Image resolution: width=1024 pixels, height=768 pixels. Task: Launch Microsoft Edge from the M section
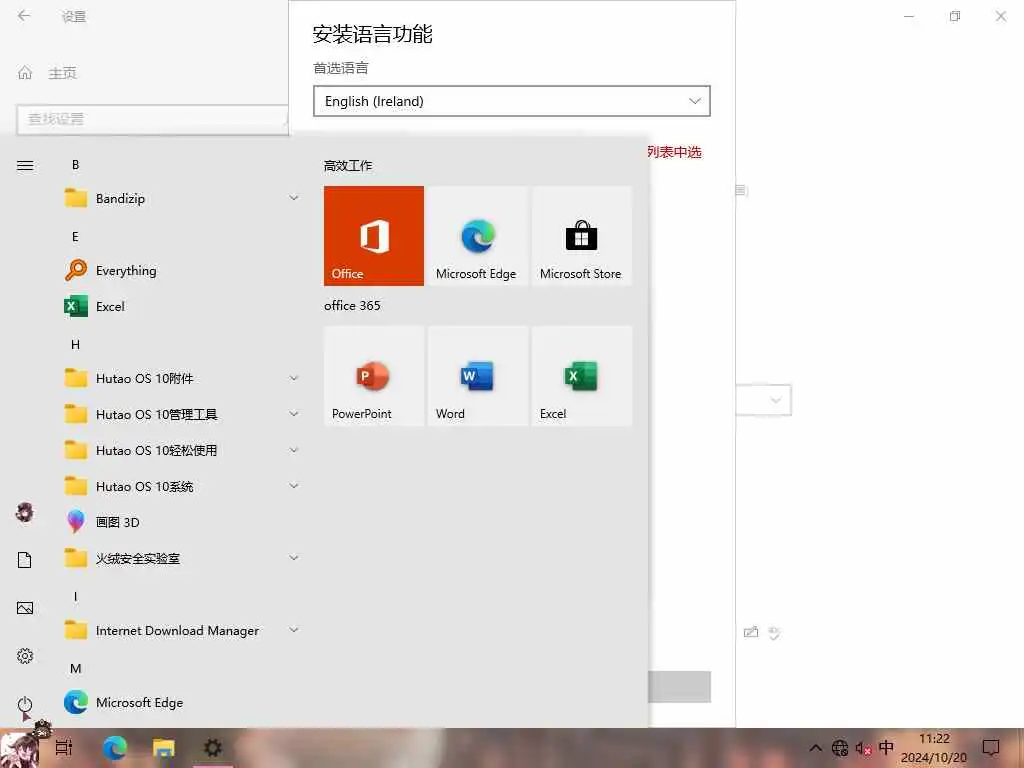(x=182, y=702)
